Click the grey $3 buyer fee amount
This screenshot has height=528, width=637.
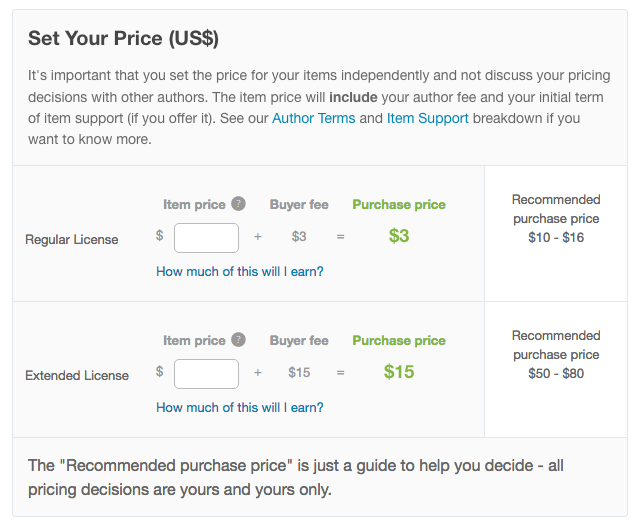click(299, 236)
